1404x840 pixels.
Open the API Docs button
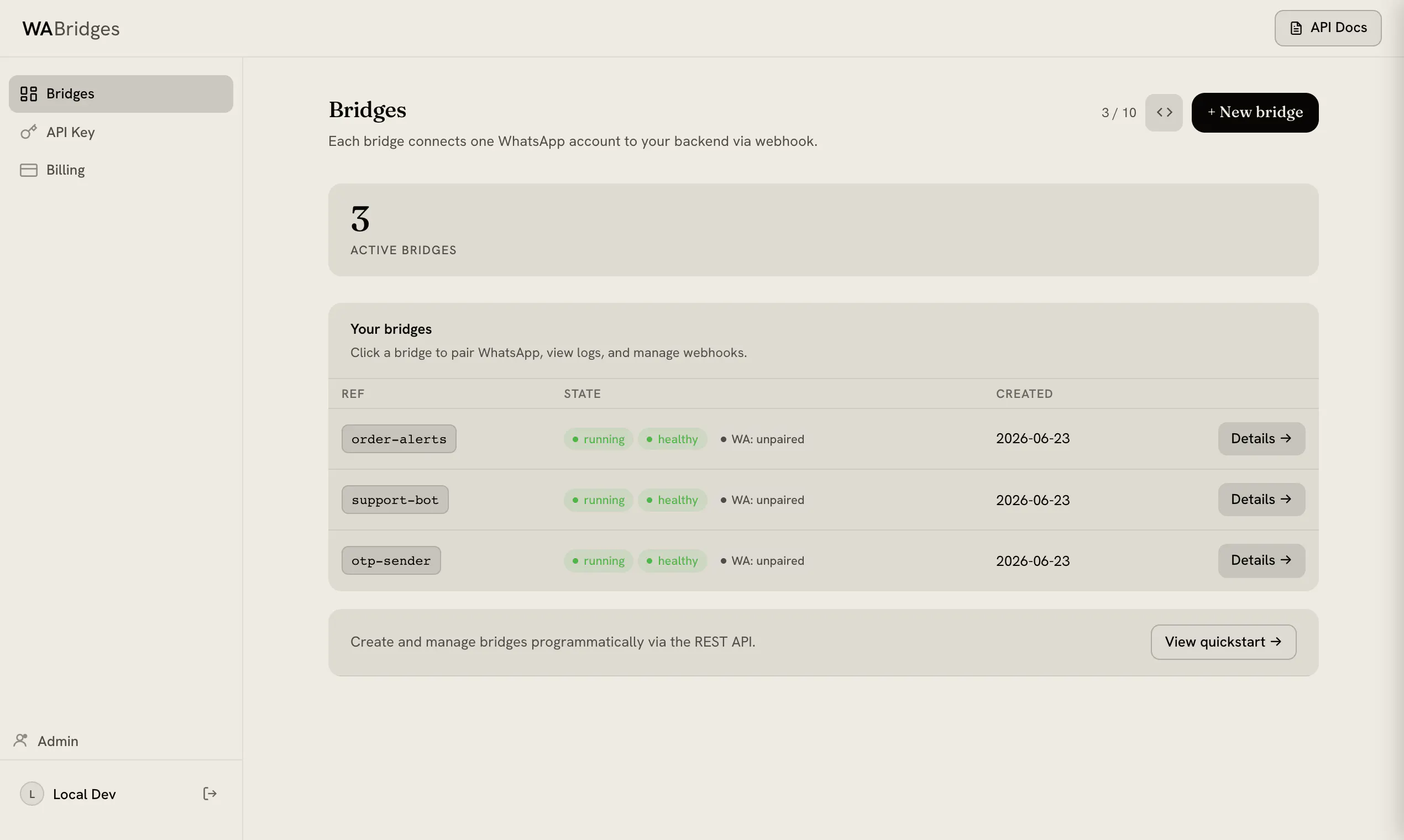1328,28
